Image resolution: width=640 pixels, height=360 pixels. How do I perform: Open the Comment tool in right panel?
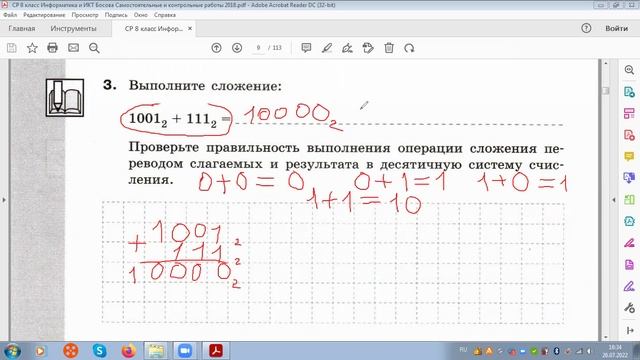coord(629,156)
